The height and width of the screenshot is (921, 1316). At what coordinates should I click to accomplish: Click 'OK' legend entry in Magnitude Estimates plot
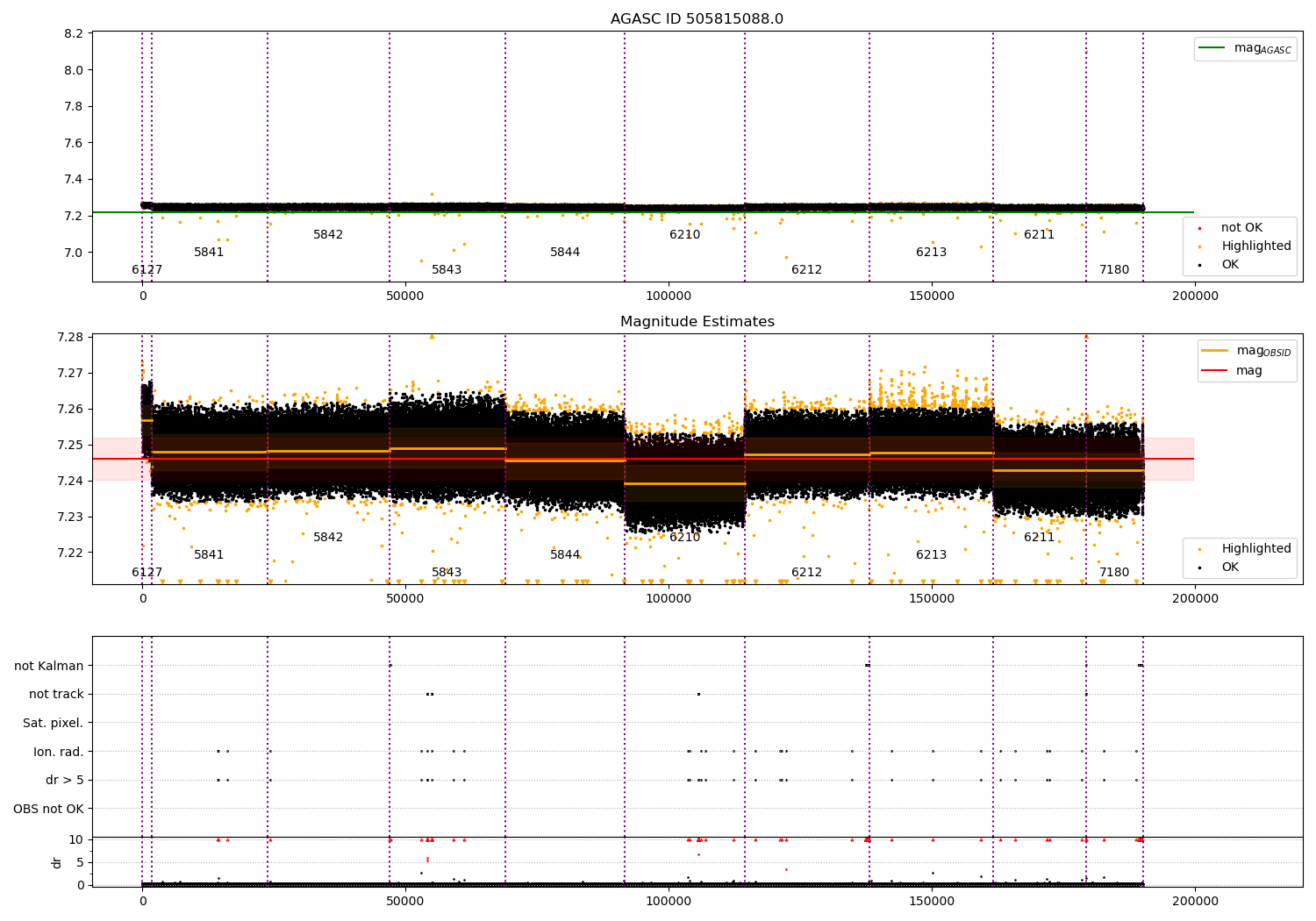point(1219,568)
